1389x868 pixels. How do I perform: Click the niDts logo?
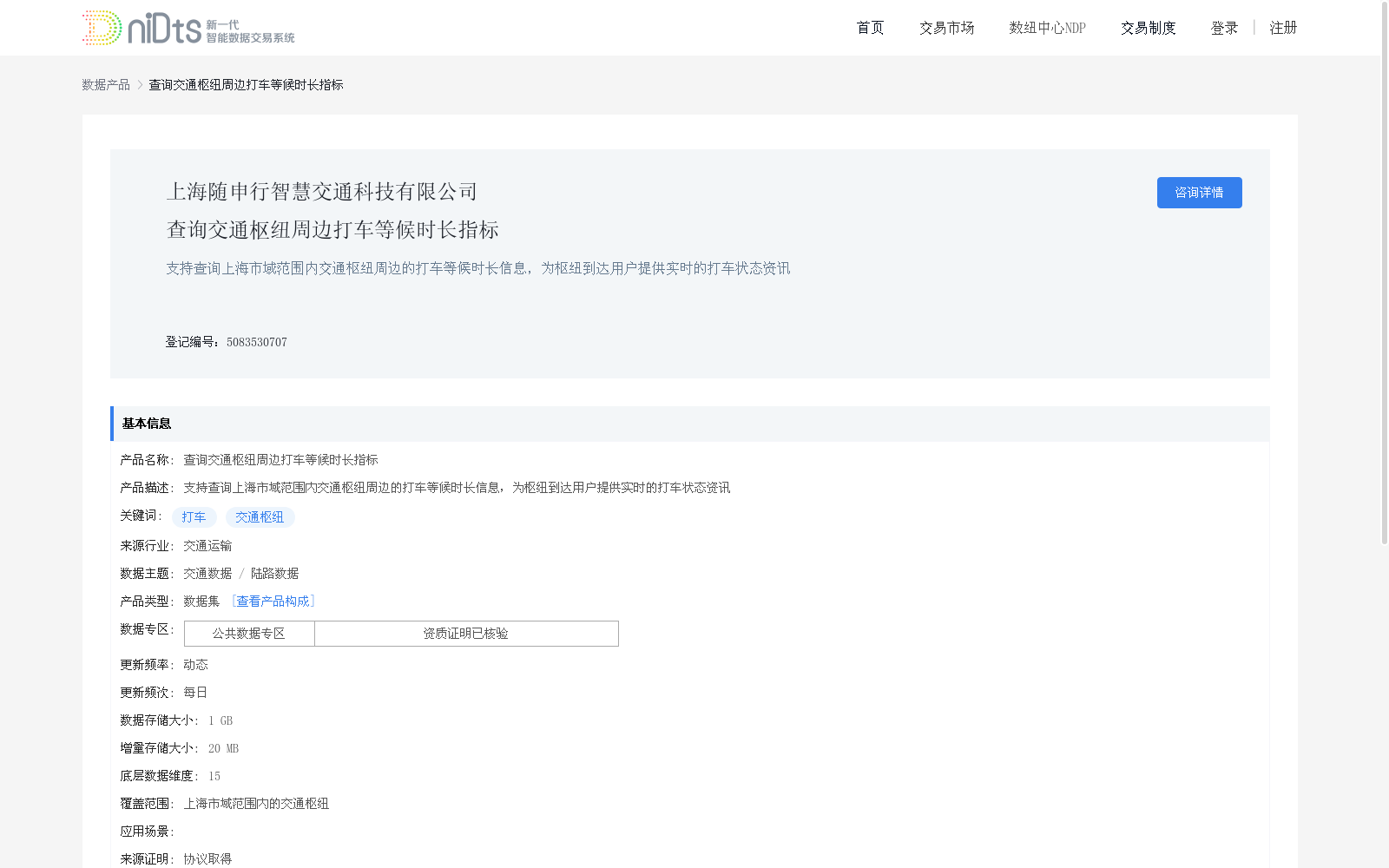click(x=188, y=28)
